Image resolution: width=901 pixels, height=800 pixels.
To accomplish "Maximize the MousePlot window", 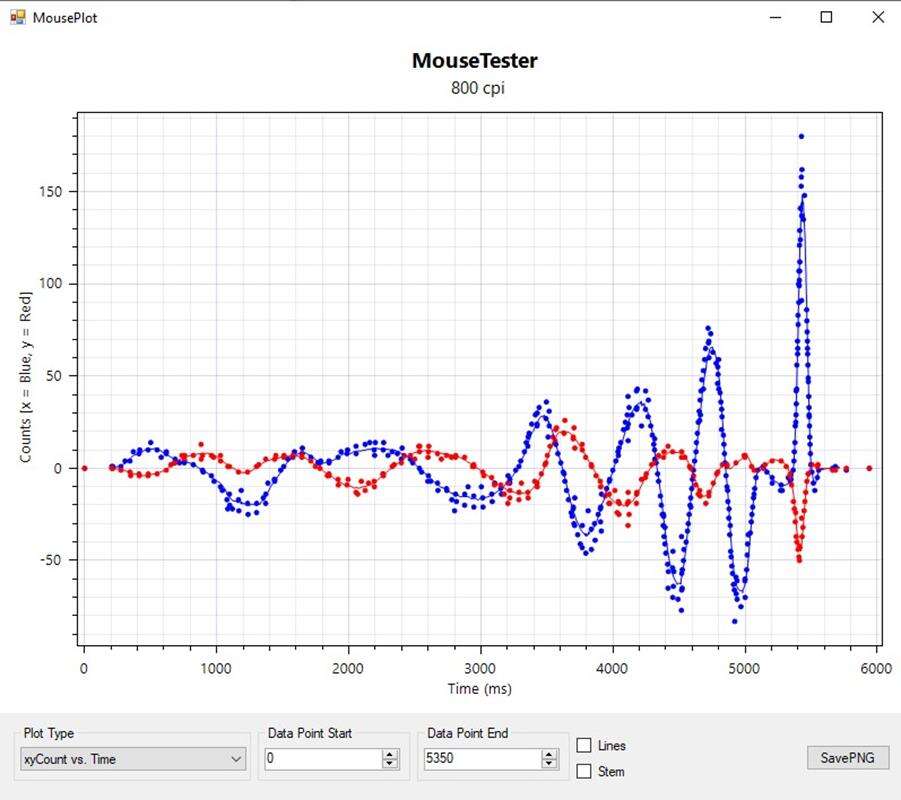I will pyautogui.click(x=826, y=17).
